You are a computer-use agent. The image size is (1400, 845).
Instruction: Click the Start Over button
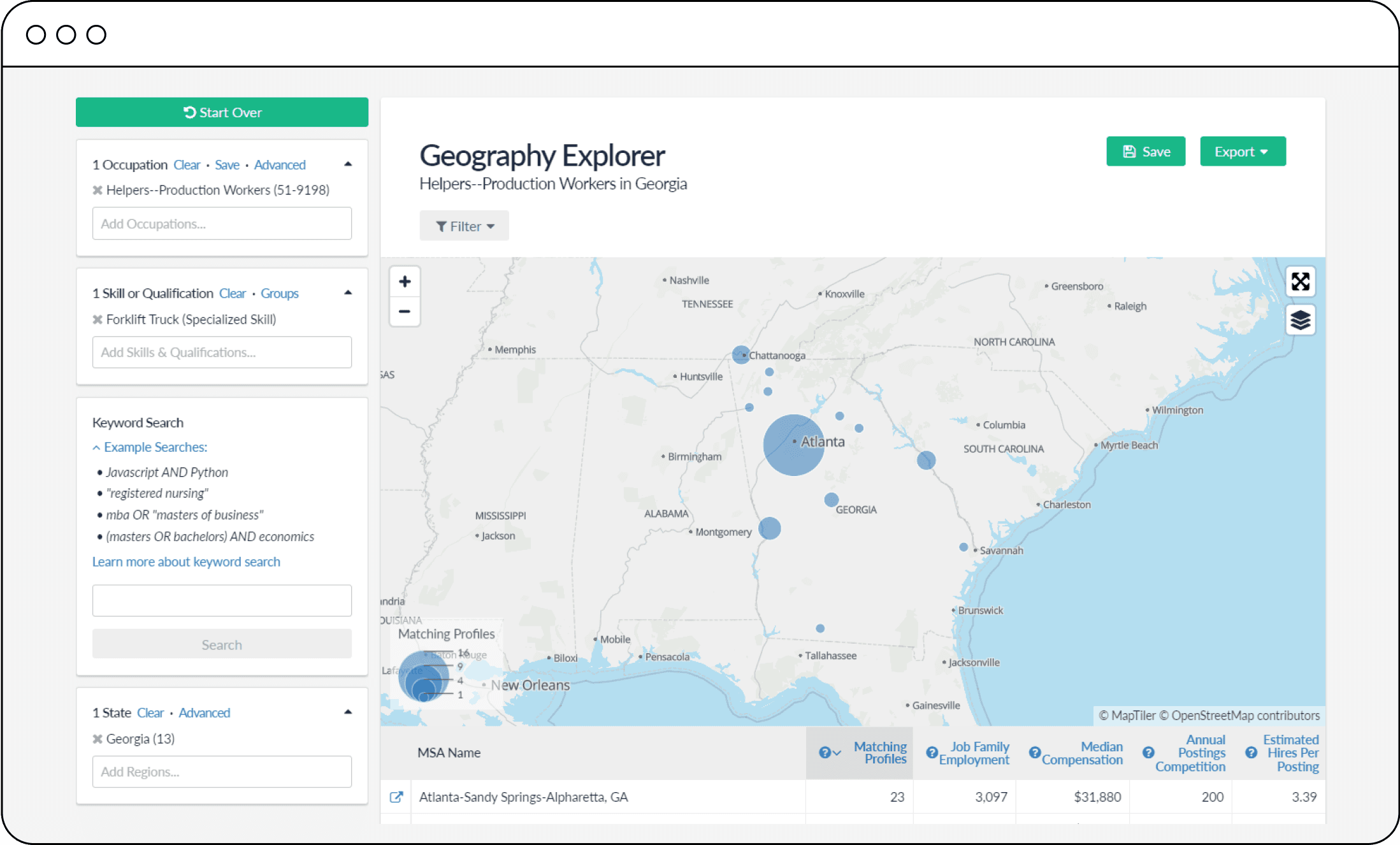pyautogui.click(x=222, y=113)
